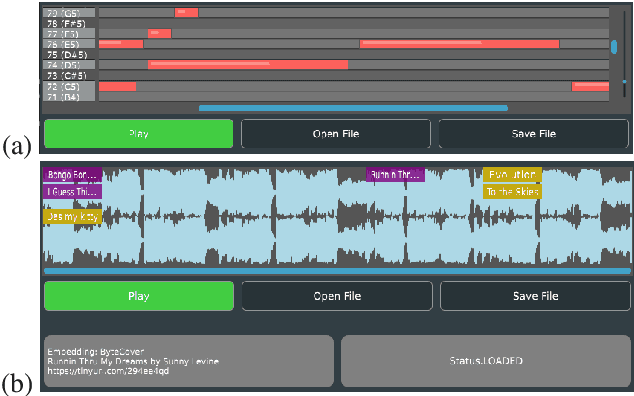Viewport: 634px width, 396px height.
Task: Click the 'Embedding: ByteCover' text
Action: (95, 352)
